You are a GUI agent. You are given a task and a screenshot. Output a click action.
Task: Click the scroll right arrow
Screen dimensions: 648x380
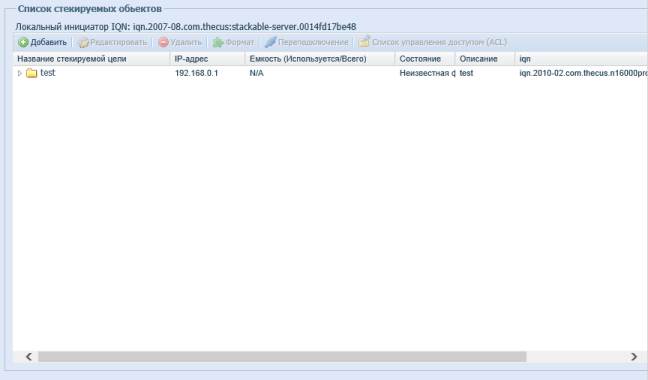[x=634, y=356]
